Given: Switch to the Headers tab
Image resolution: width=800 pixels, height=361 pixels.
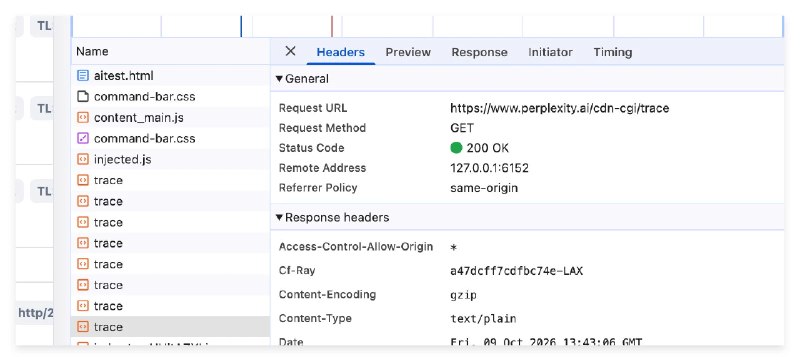Looking at the screenshot, I should 341,52.
